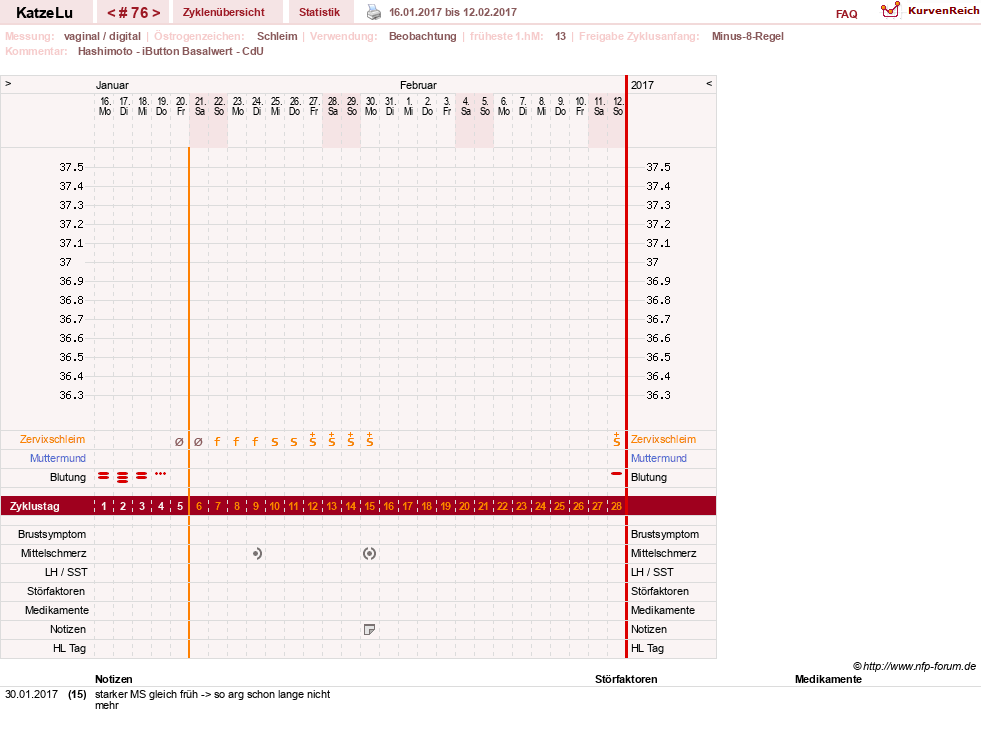This screenshot has width=981, height=732.
Task: Click the 'Minus-8-Regel' value
Action: pyautogui.click(x=748, y=36)
